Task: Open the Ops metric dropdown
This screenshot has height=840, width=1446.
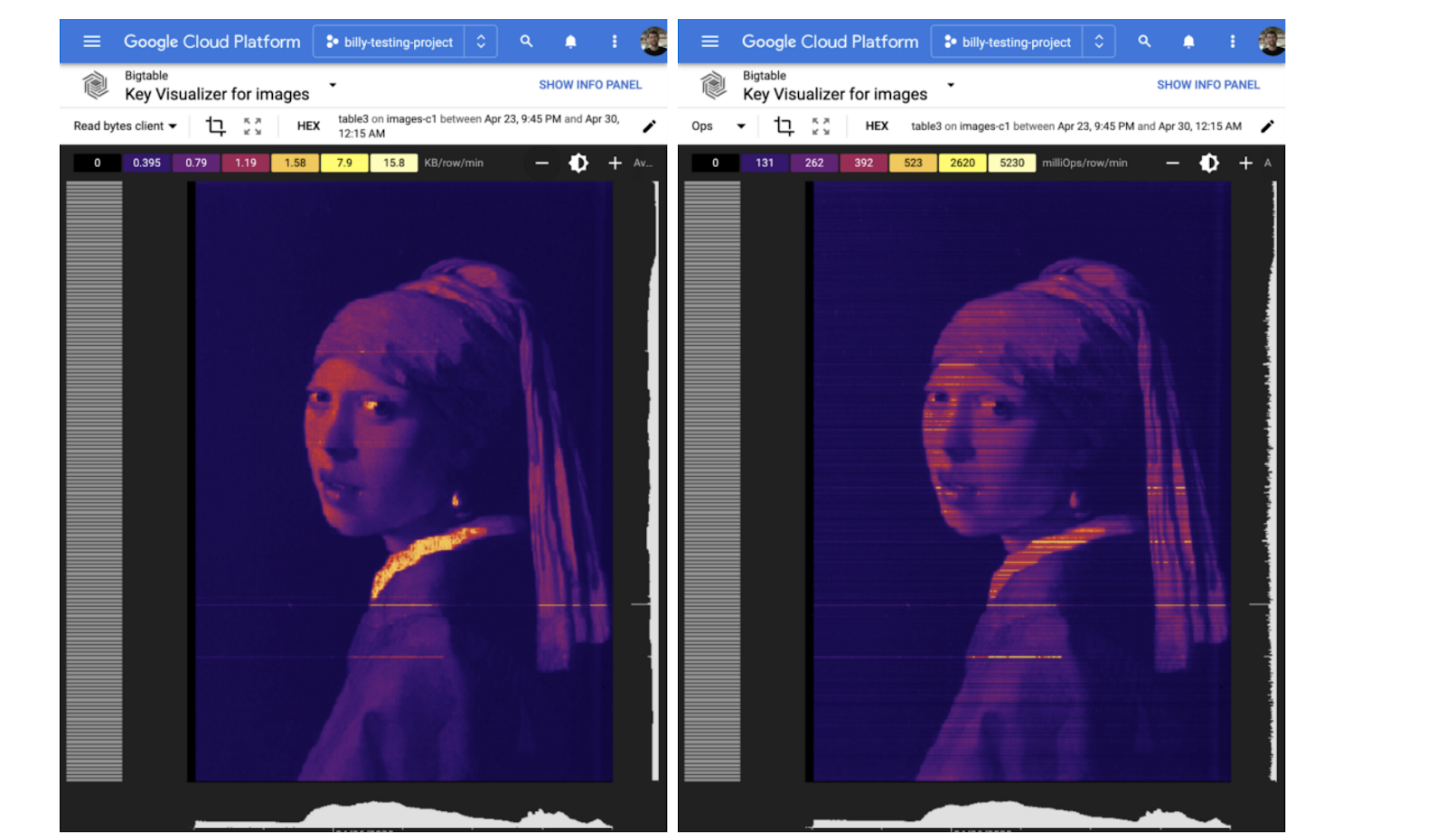Action: pyautogui.click(x=718, y=126)
